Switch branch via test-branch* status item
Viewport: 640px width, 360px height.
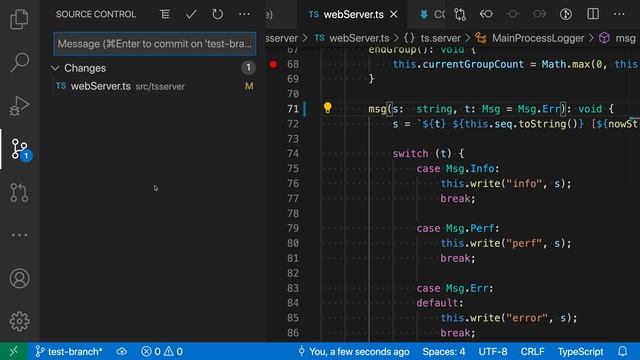pyautogui.click(x=69, y=351)
